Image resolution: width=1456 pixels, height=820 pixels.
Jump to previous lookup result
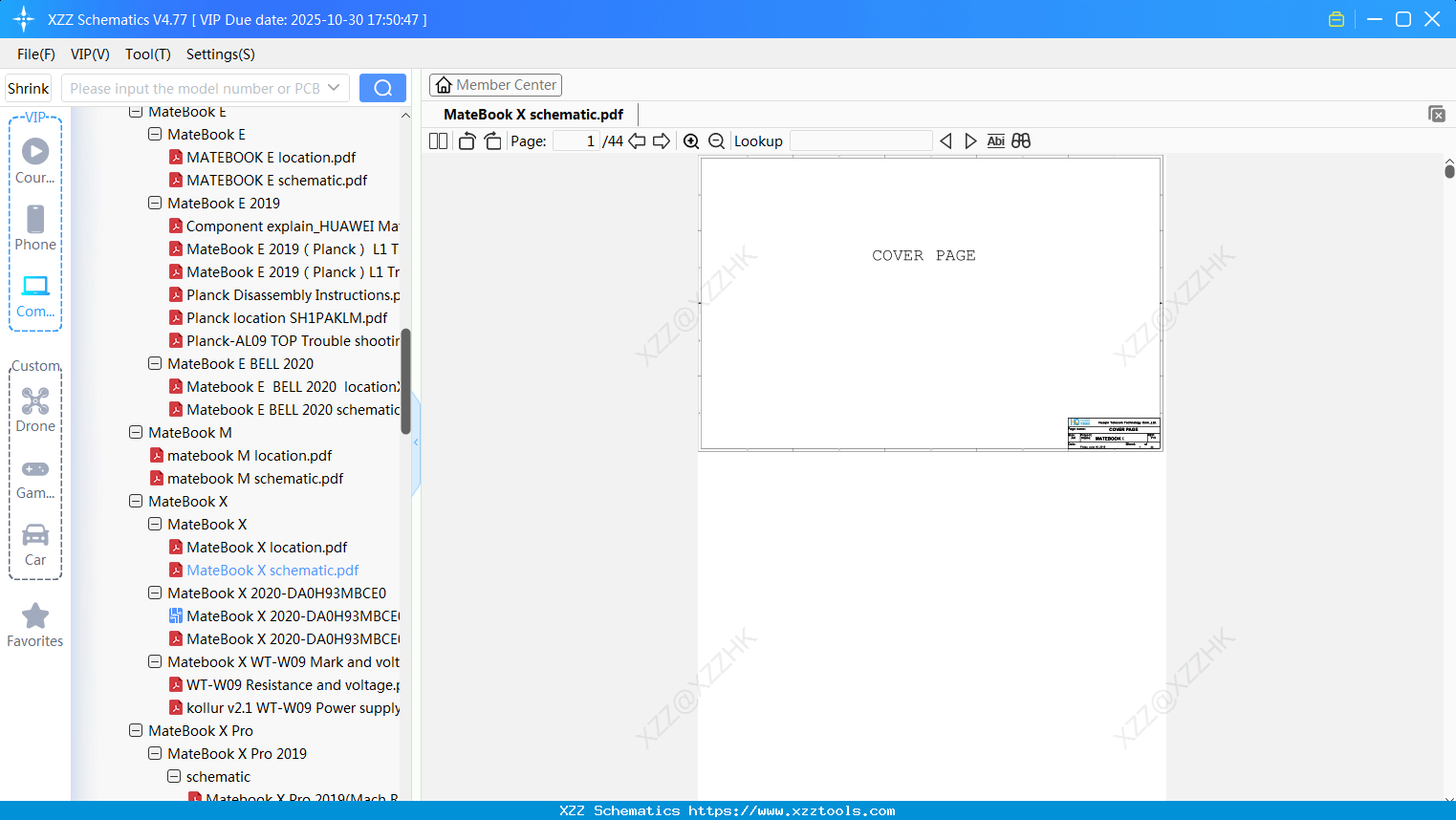tap(945, 141)
